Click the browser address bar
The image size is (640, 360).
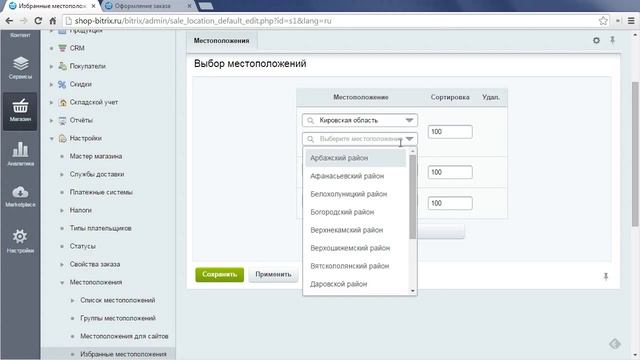tap(331, 20)
